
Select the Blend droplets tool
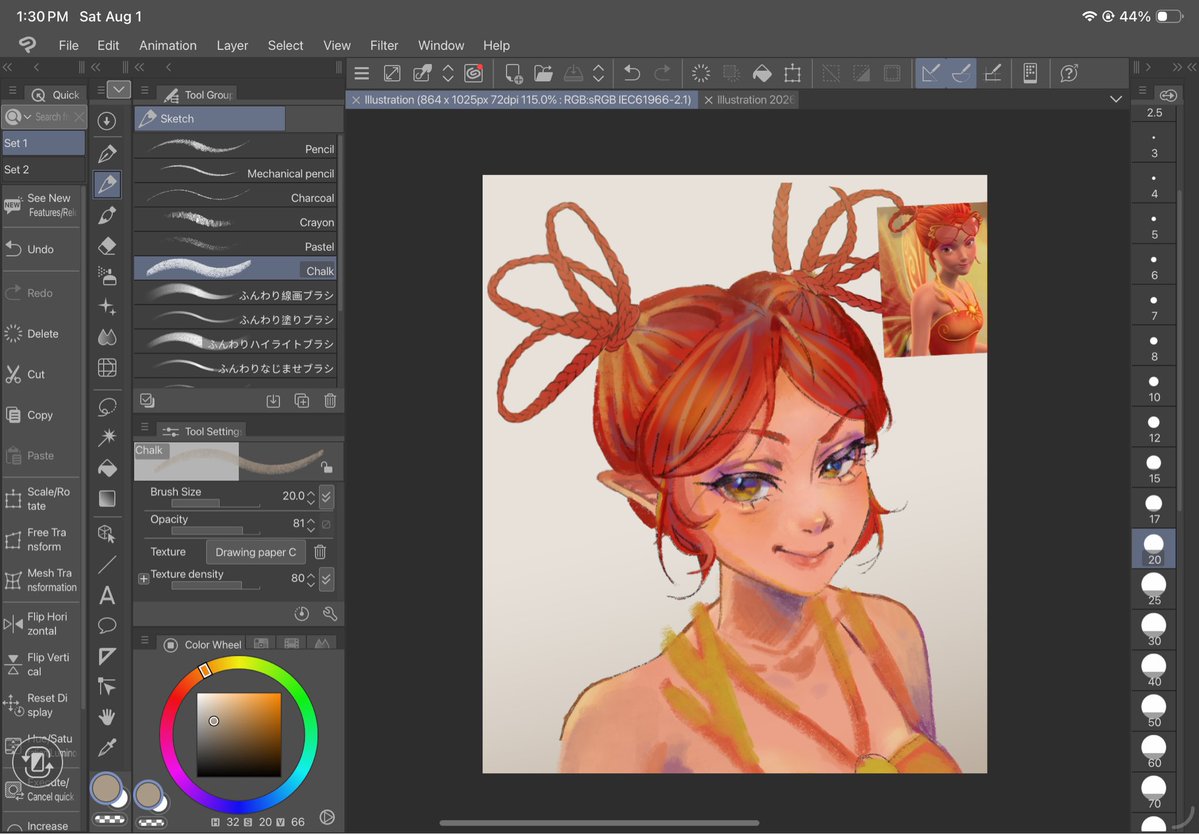point(107,337)
